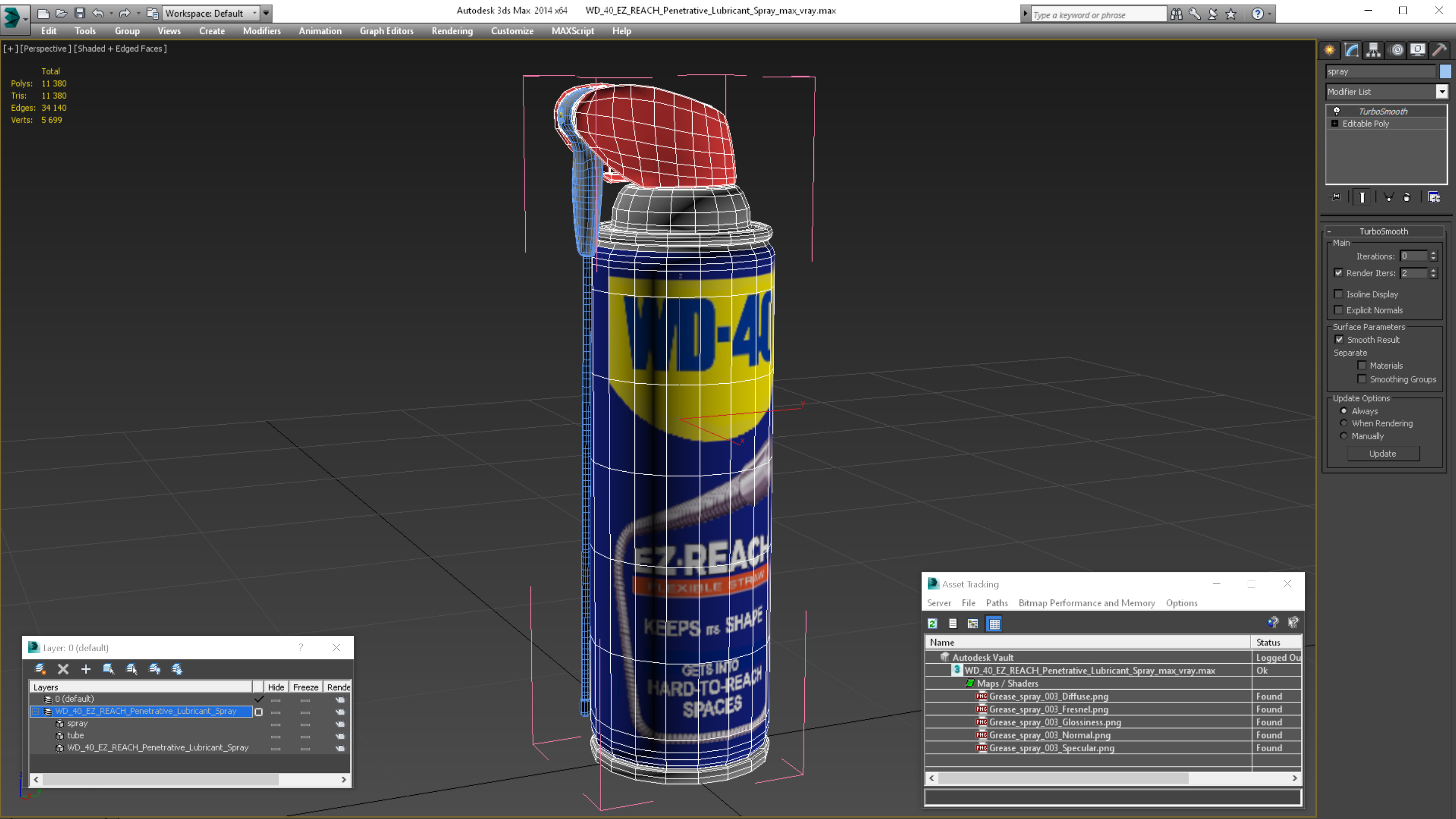Click the keyword search field
1456x819 pixels.
coord(1098,15)
